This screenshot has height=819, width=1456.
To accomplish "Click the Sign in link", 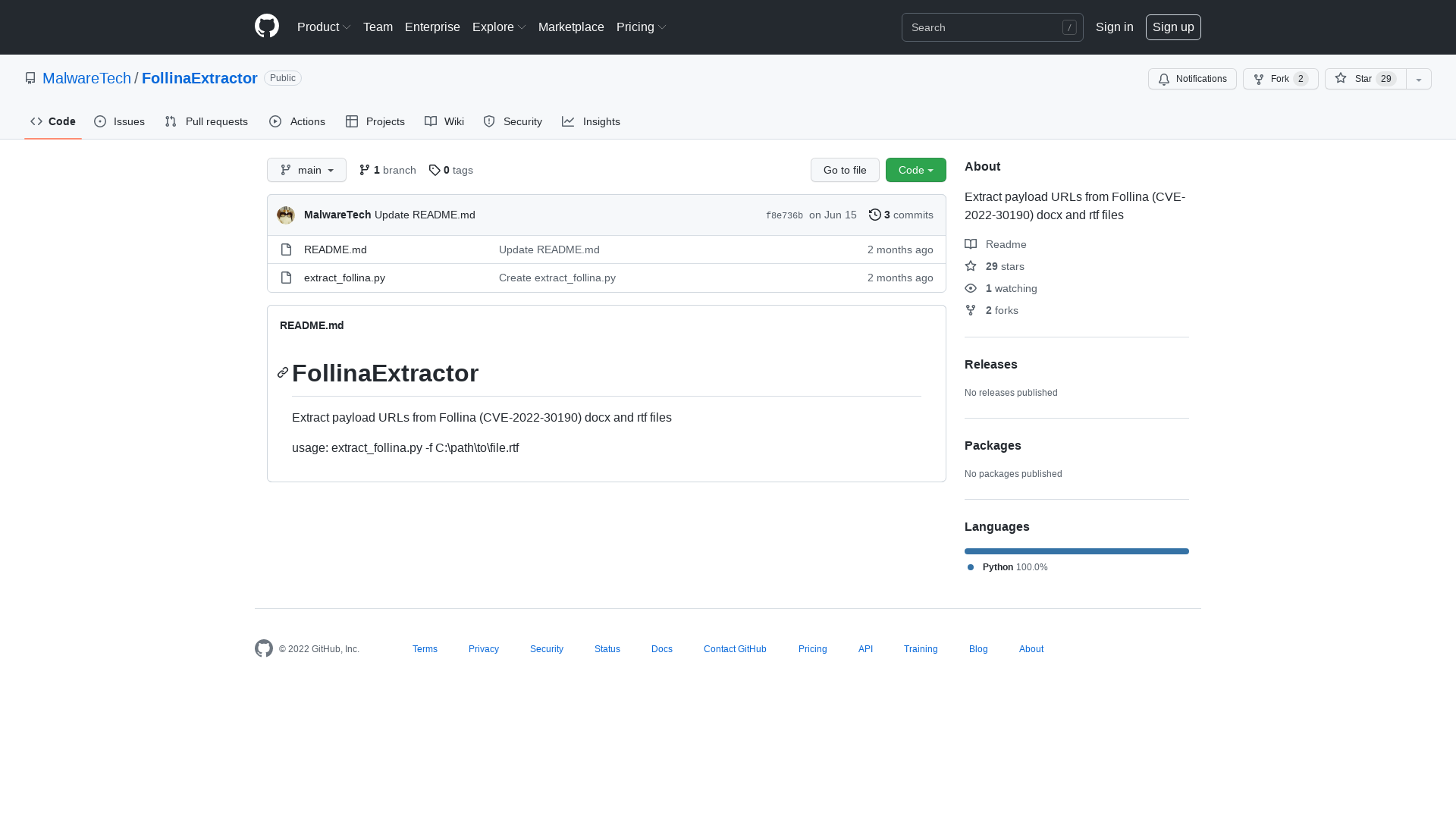I will coord(1115,27).
